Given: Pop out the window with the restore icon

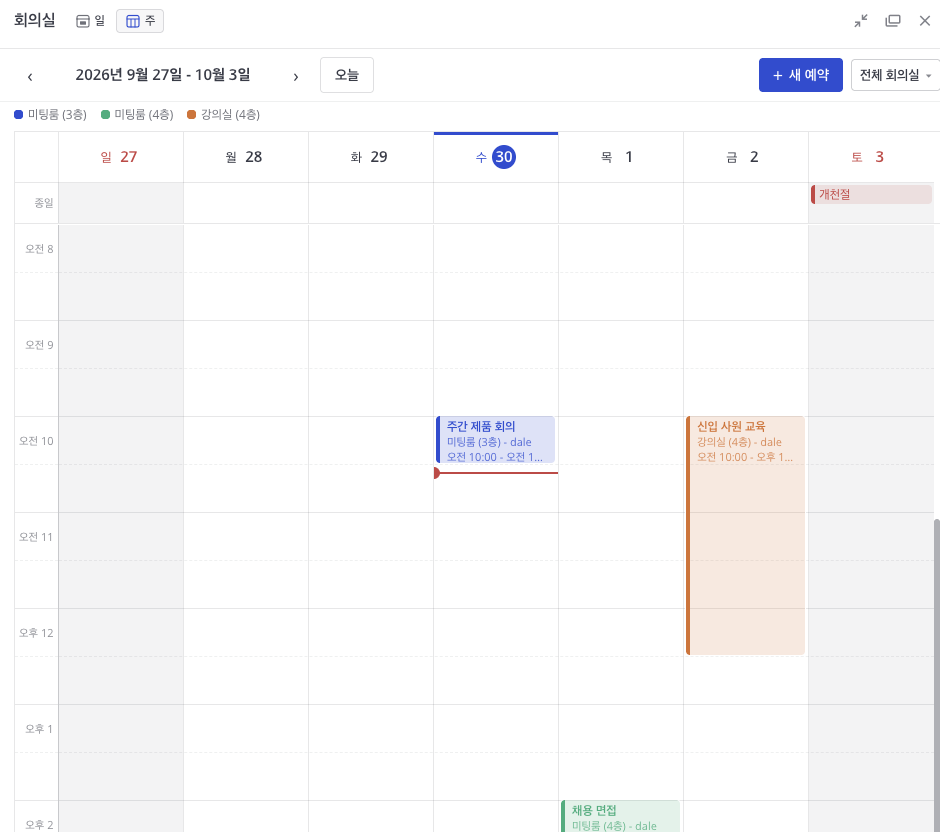Looking at the screenshot, I should coord(893,21).
